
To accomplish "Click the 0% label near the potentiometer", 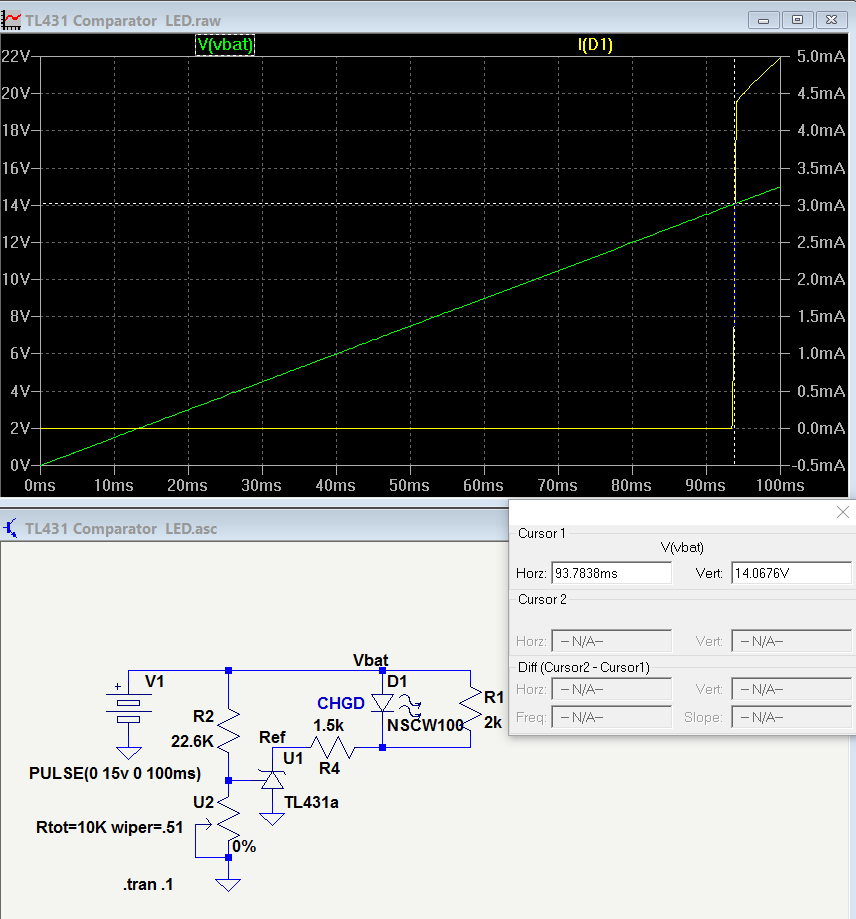I will [244, 847].
